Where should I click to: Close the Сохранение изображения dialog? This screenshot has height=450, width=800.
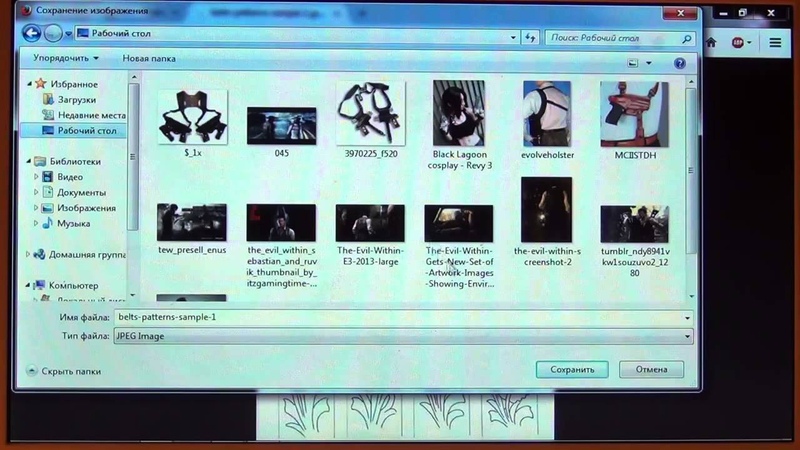click(x=680, y=13)
